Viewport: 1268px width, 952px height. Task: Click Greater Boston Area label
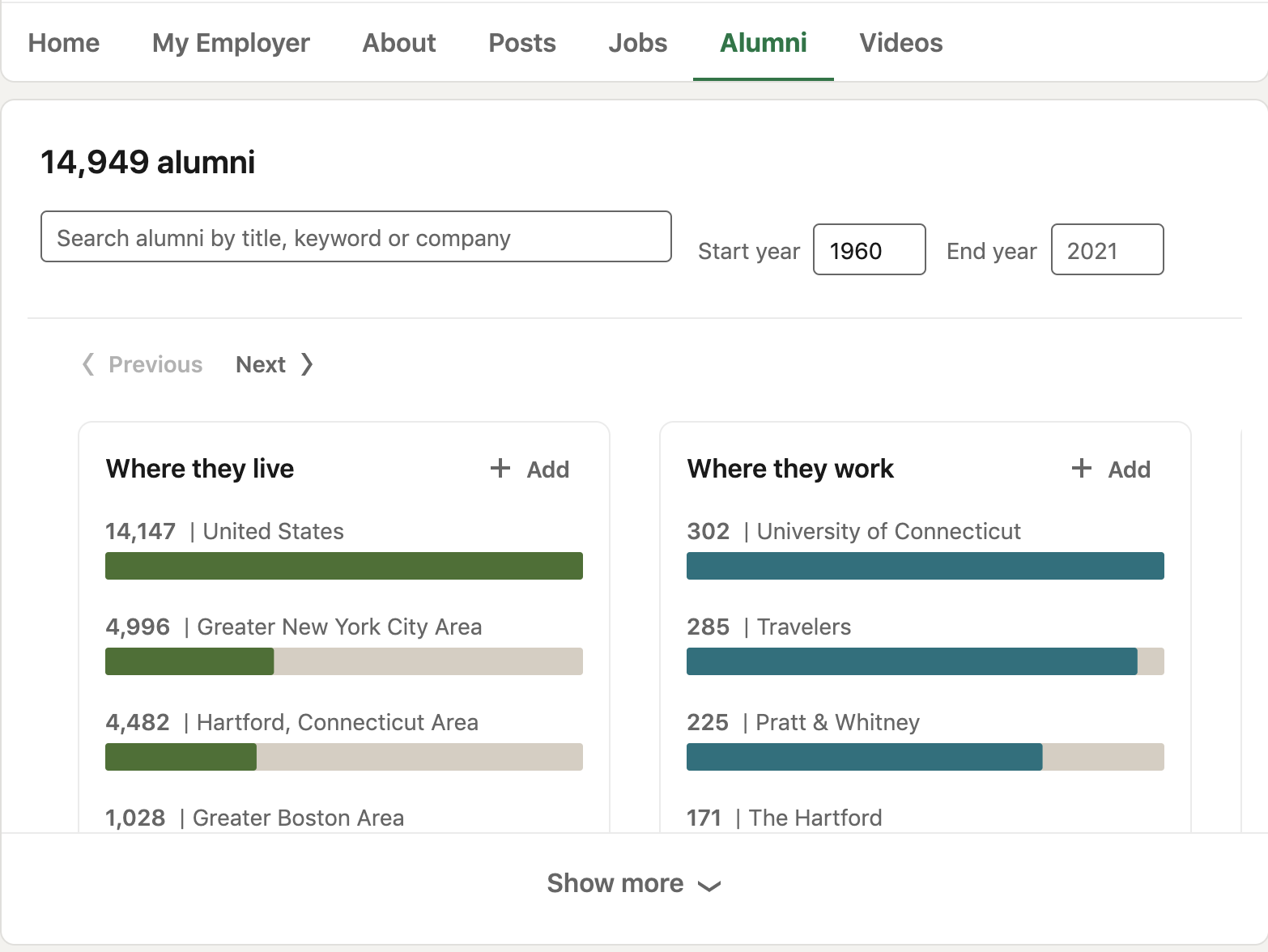(x=298, y=818)
